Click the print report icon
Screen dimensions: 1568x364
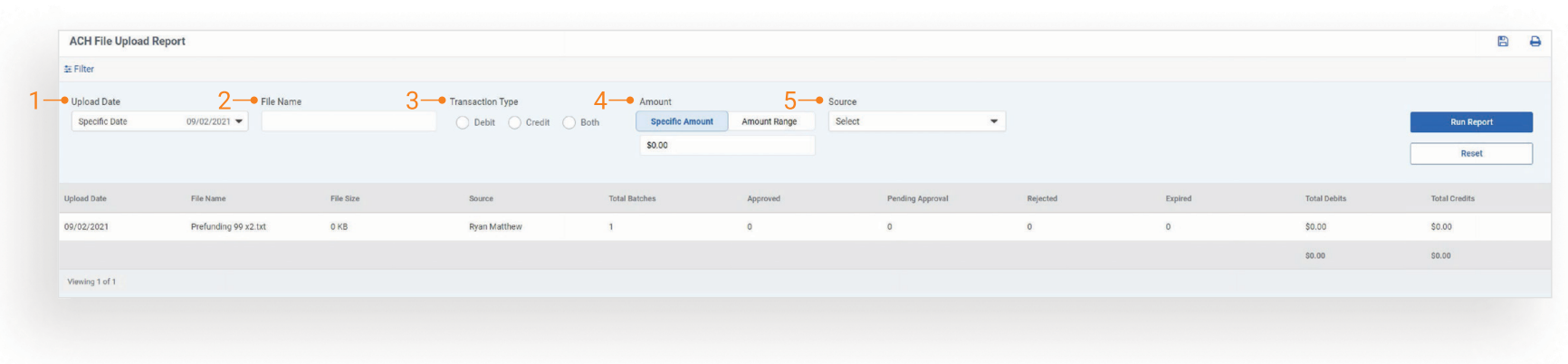pyautogui.click(x=1535, y=42)
